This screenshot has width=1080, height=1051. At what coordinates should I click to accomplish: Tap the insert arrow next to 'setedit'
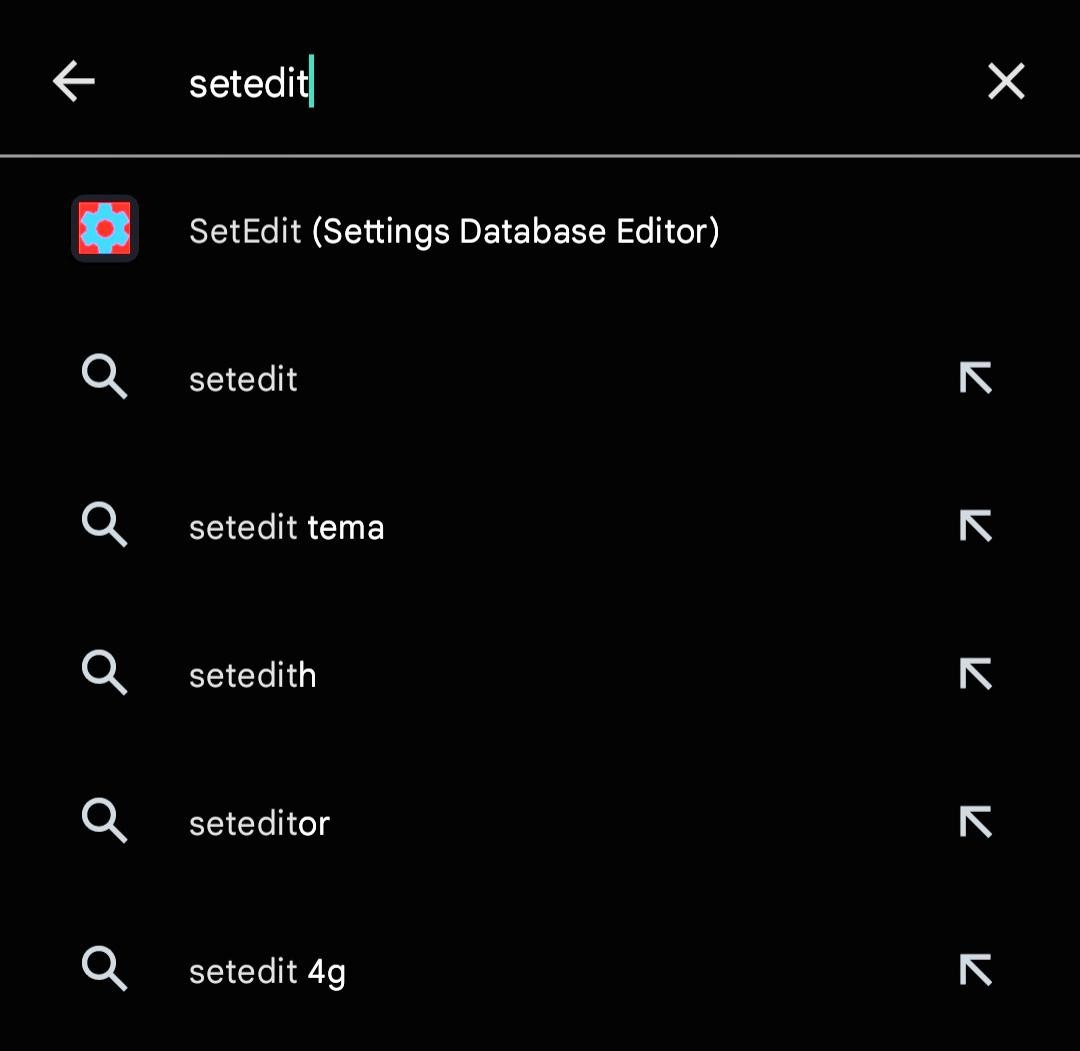(975, 378)
